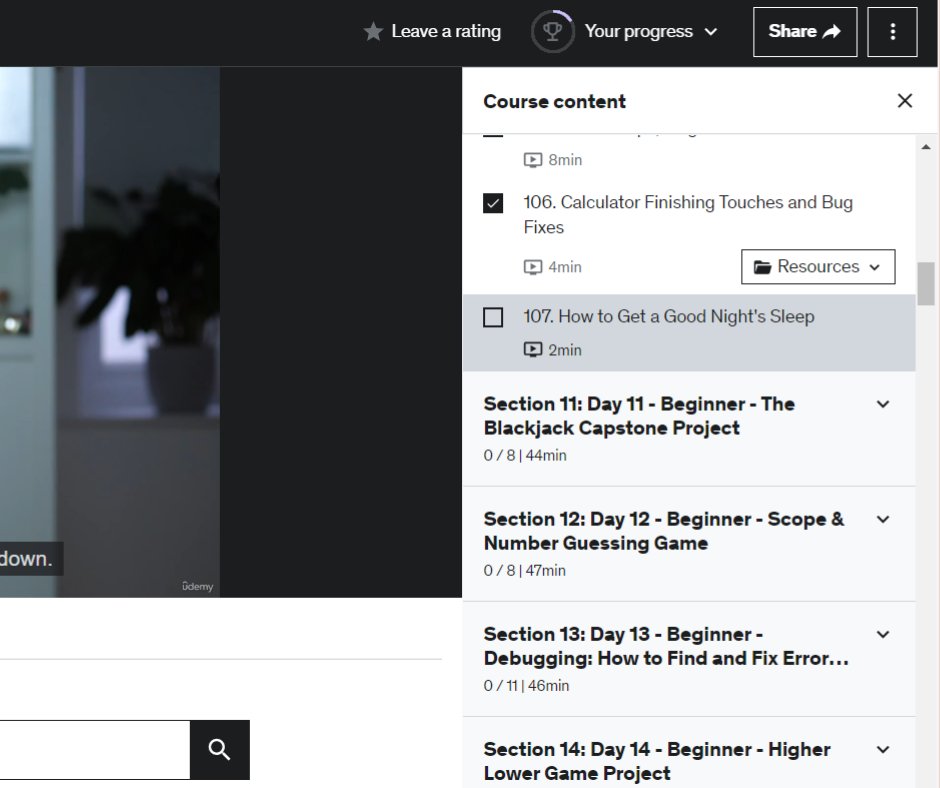Image resolution: width=940 pixels, height=788 pixels.
Task: Click the search input field
Action: click(95, 750)
